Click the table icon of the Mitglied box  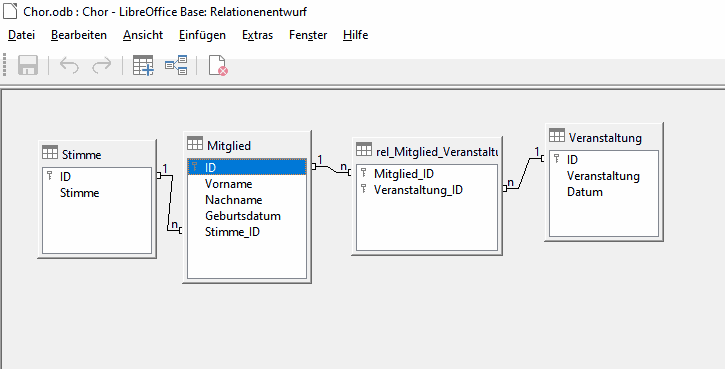[x=195, y=143]
